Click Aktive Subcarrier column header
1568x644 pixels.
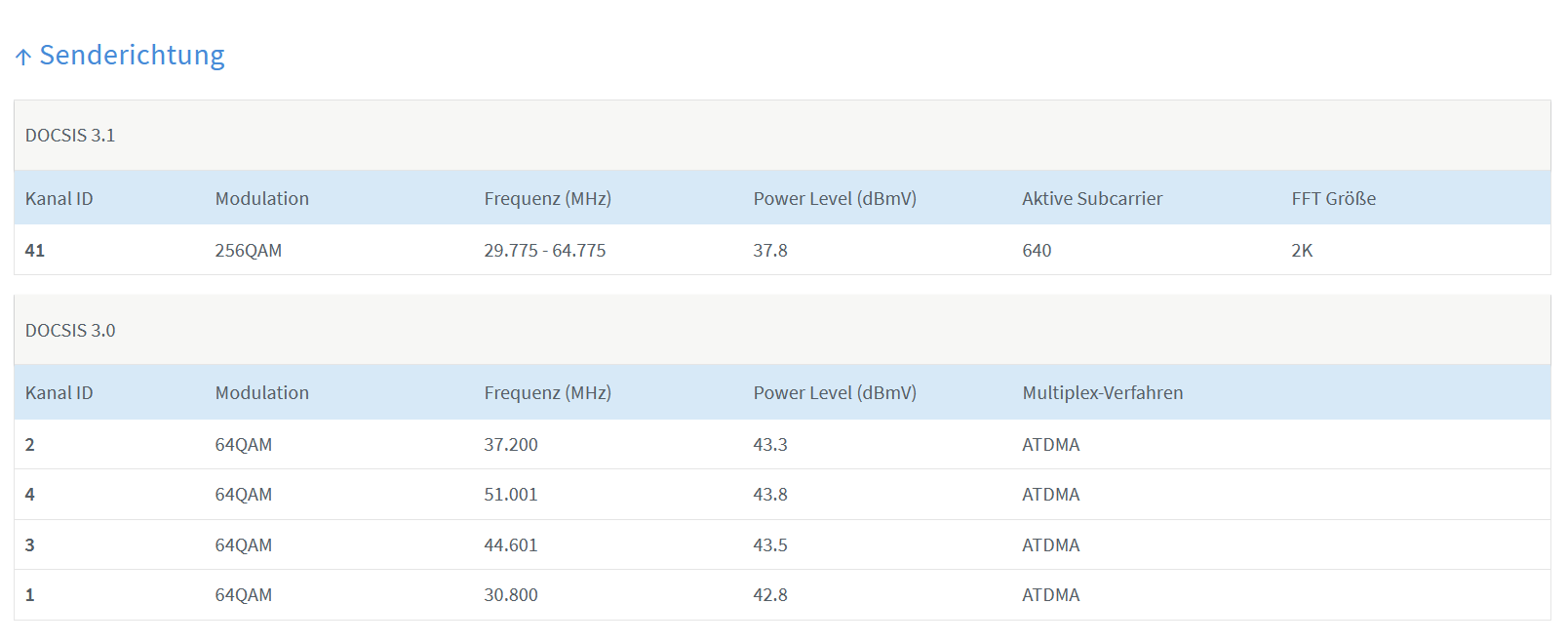(1092, 199)
